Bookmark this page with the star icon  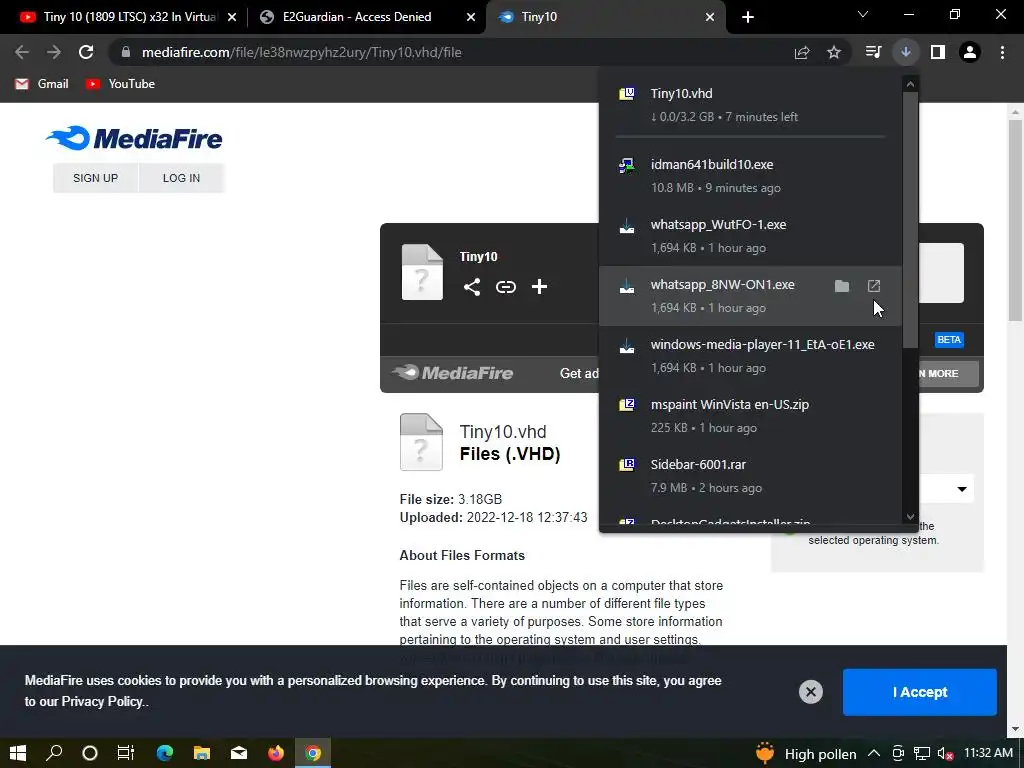click(834, 52)
